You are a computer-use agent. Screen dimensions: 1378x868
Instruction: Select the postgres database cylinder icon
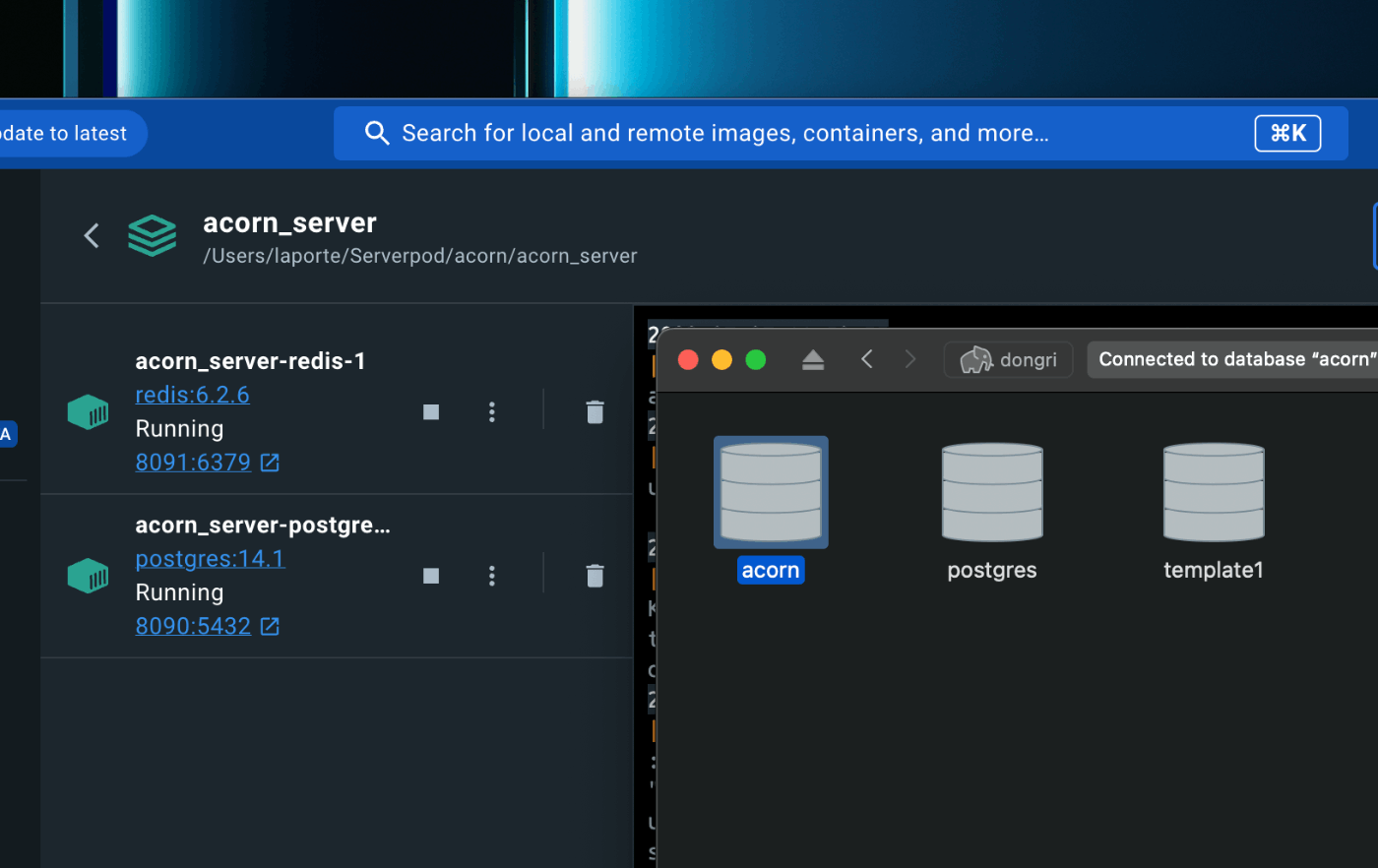[991, 491]
